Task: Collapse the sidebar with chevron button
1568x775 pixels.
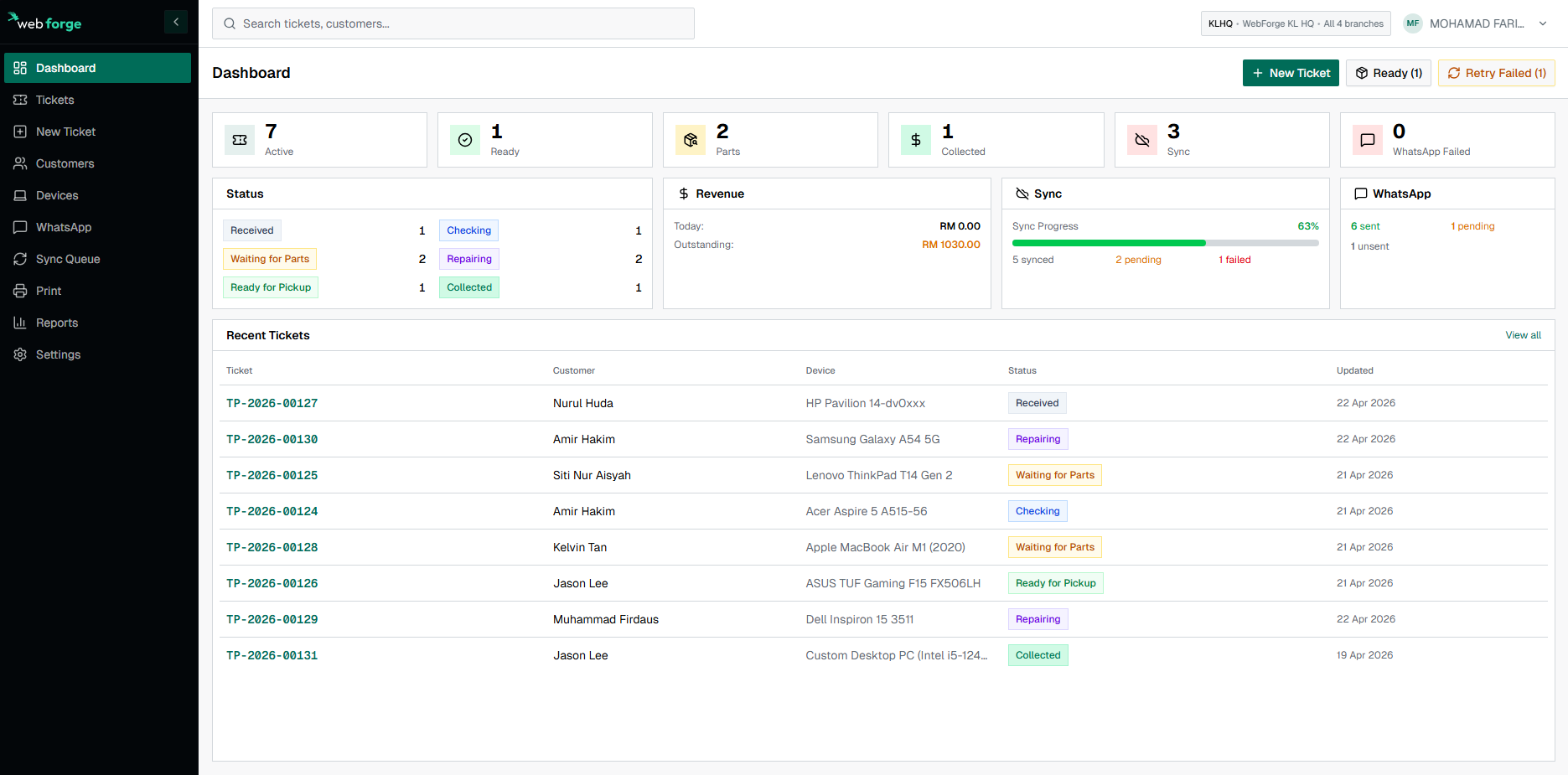Action: (x=176, y=22)
